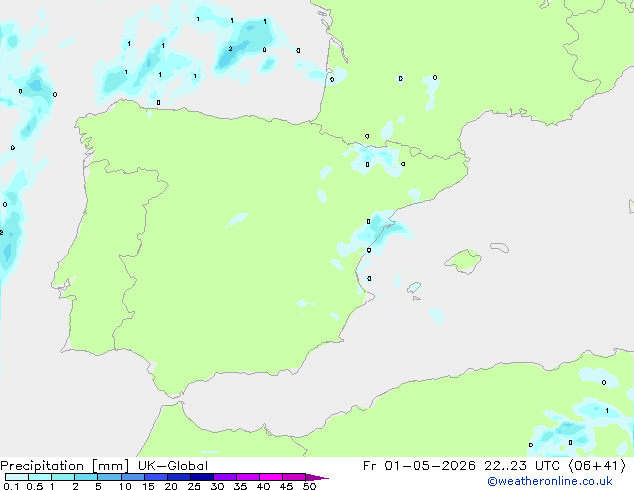The height and width of the screenshot is (490, 634).
Task: Select the 0.5–1 mm legend color box
Action: point(40,477)
